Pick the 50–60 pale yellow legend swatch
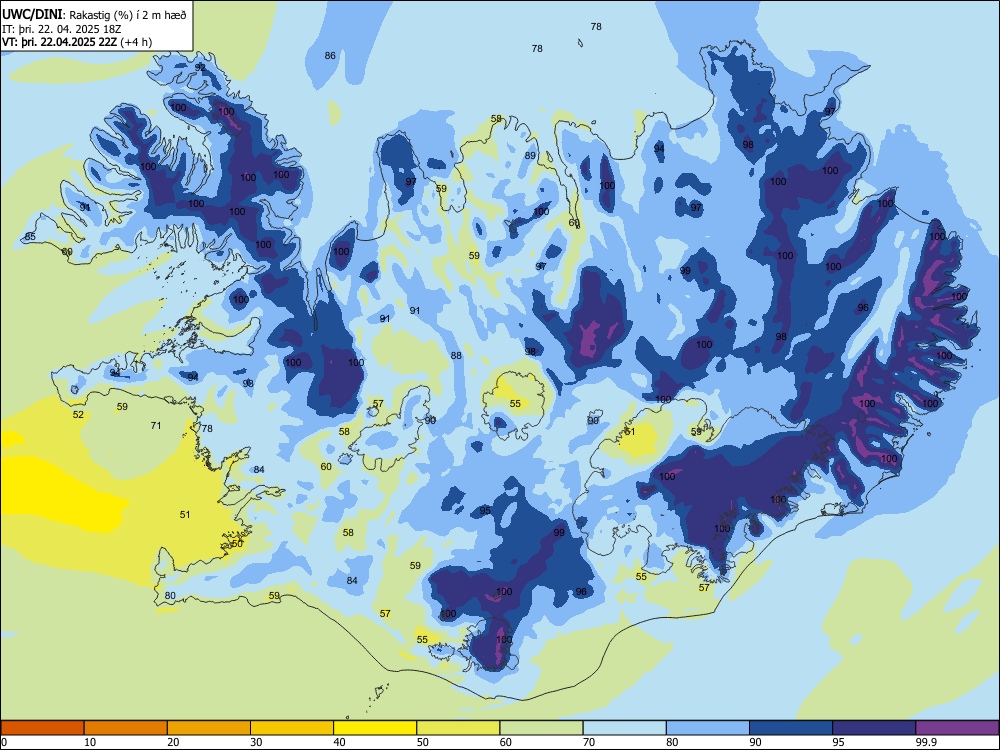Screen dimensions: 1000x750 point(458,728)
